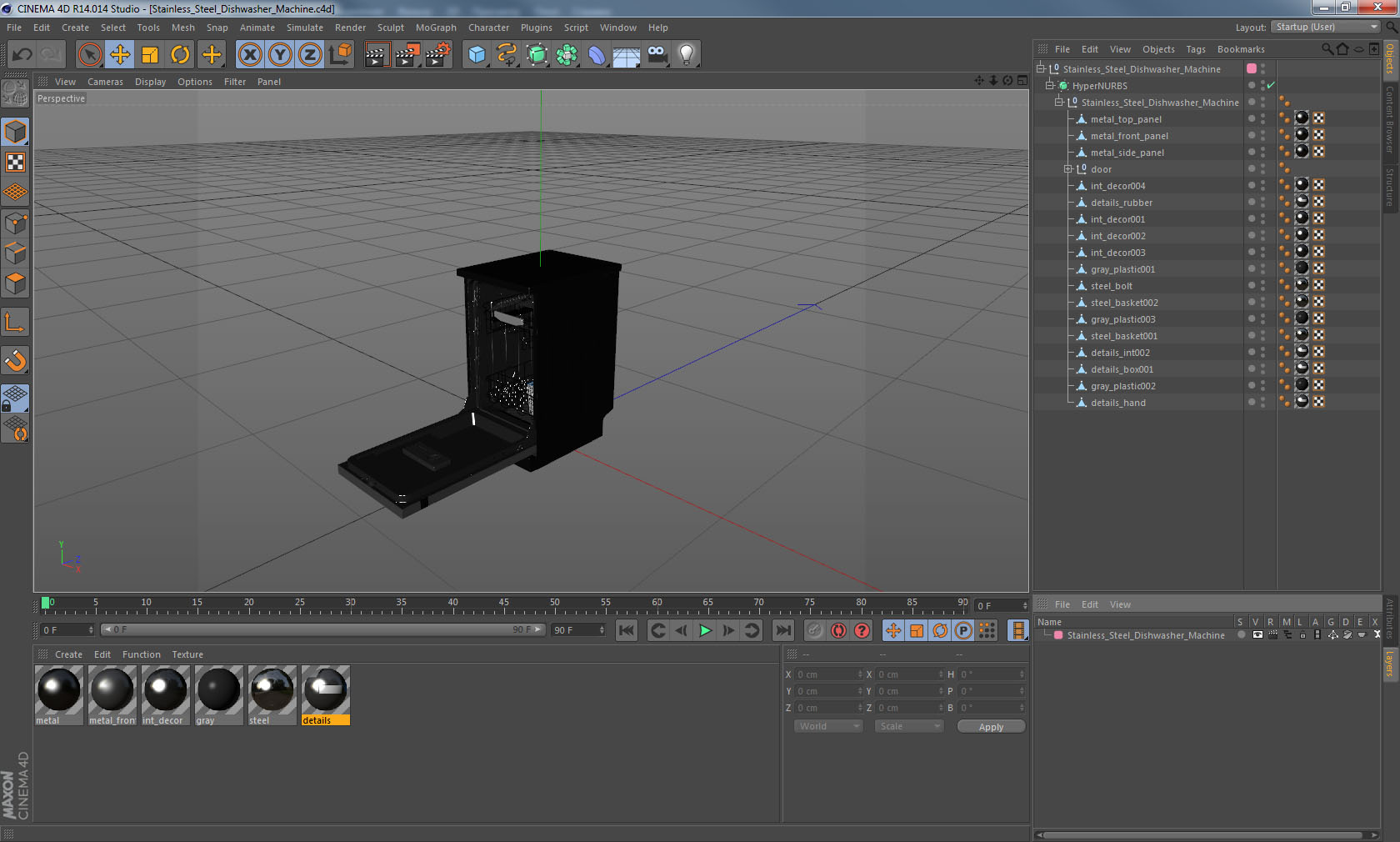Open the Array modeling objects icon

[x=567, y=55]
